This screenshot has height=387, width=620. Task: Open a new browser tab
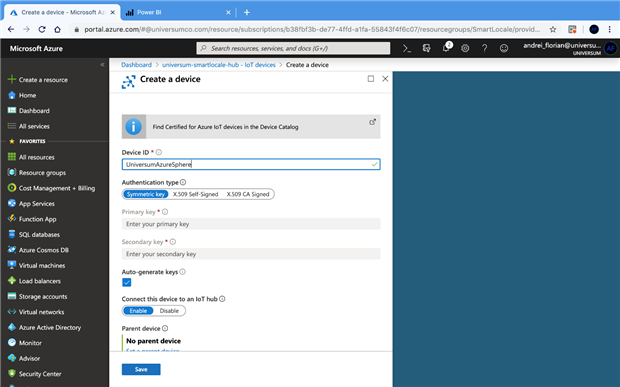click(247, 12)
